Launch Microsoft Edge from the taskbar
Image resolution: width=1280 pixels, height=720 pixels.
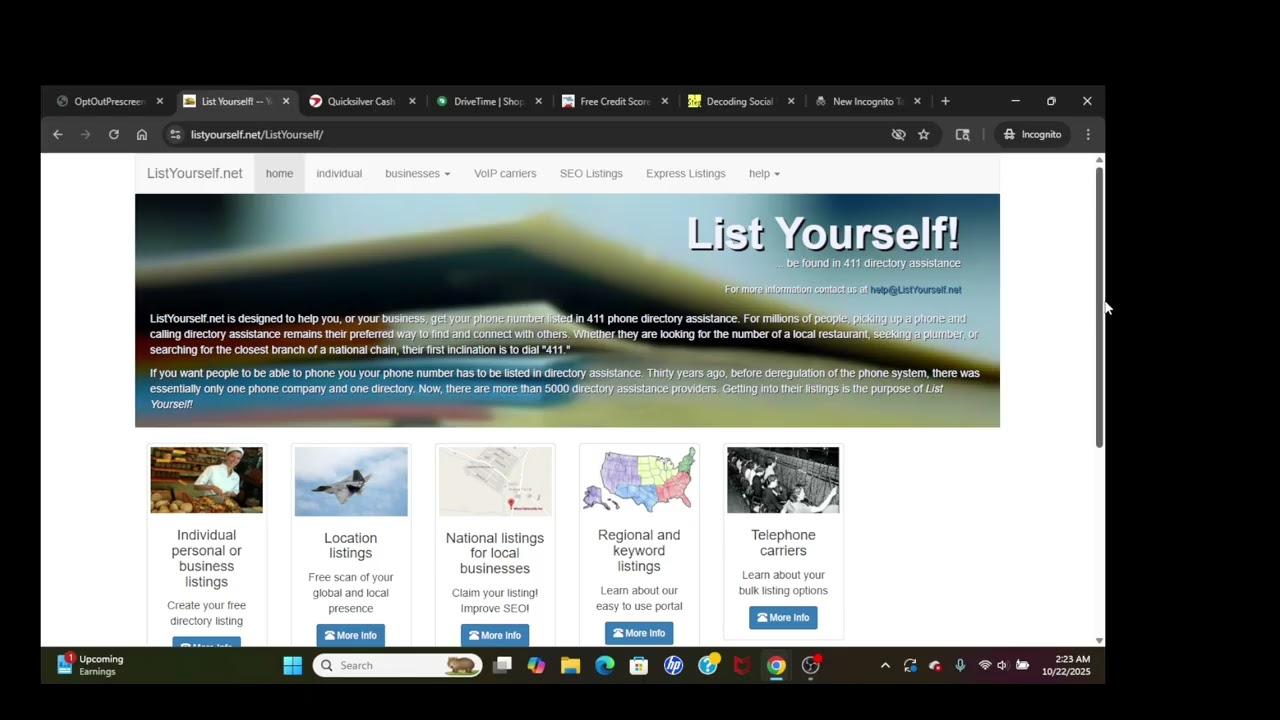pos(605,665)
